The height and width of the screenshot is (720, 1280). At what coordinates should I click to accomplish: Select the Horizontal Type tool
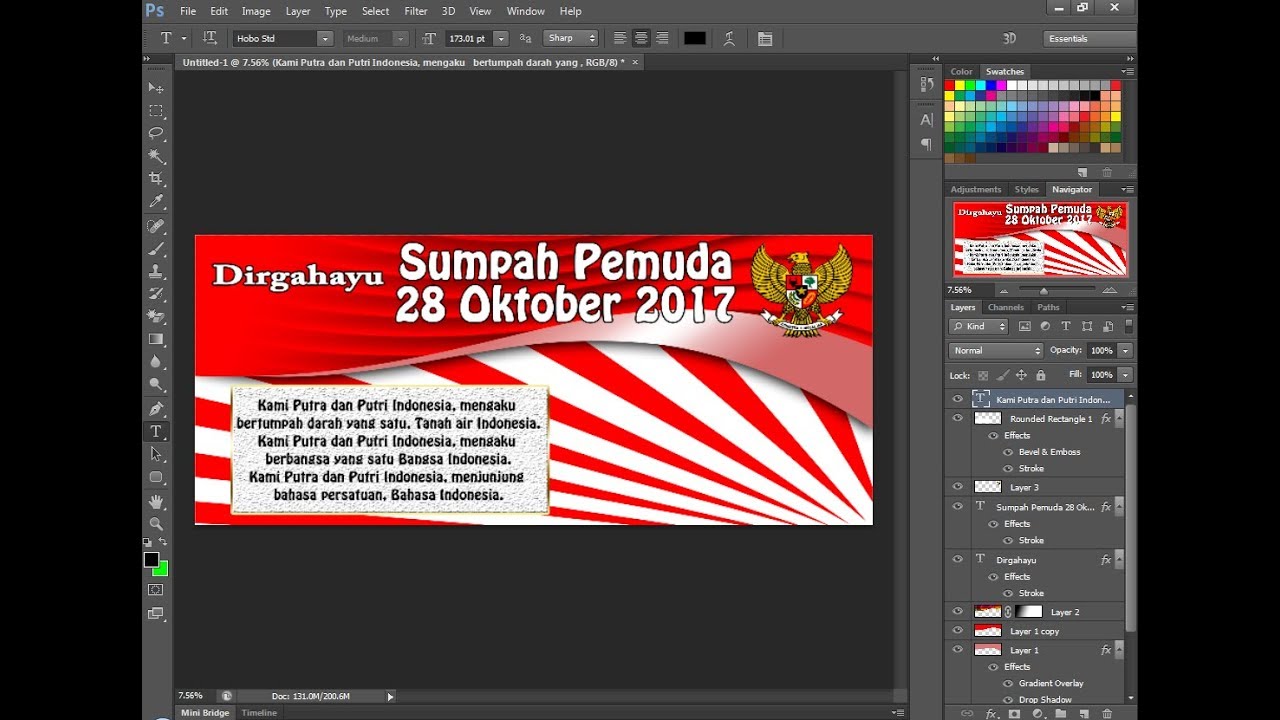(x=156, y=432)
